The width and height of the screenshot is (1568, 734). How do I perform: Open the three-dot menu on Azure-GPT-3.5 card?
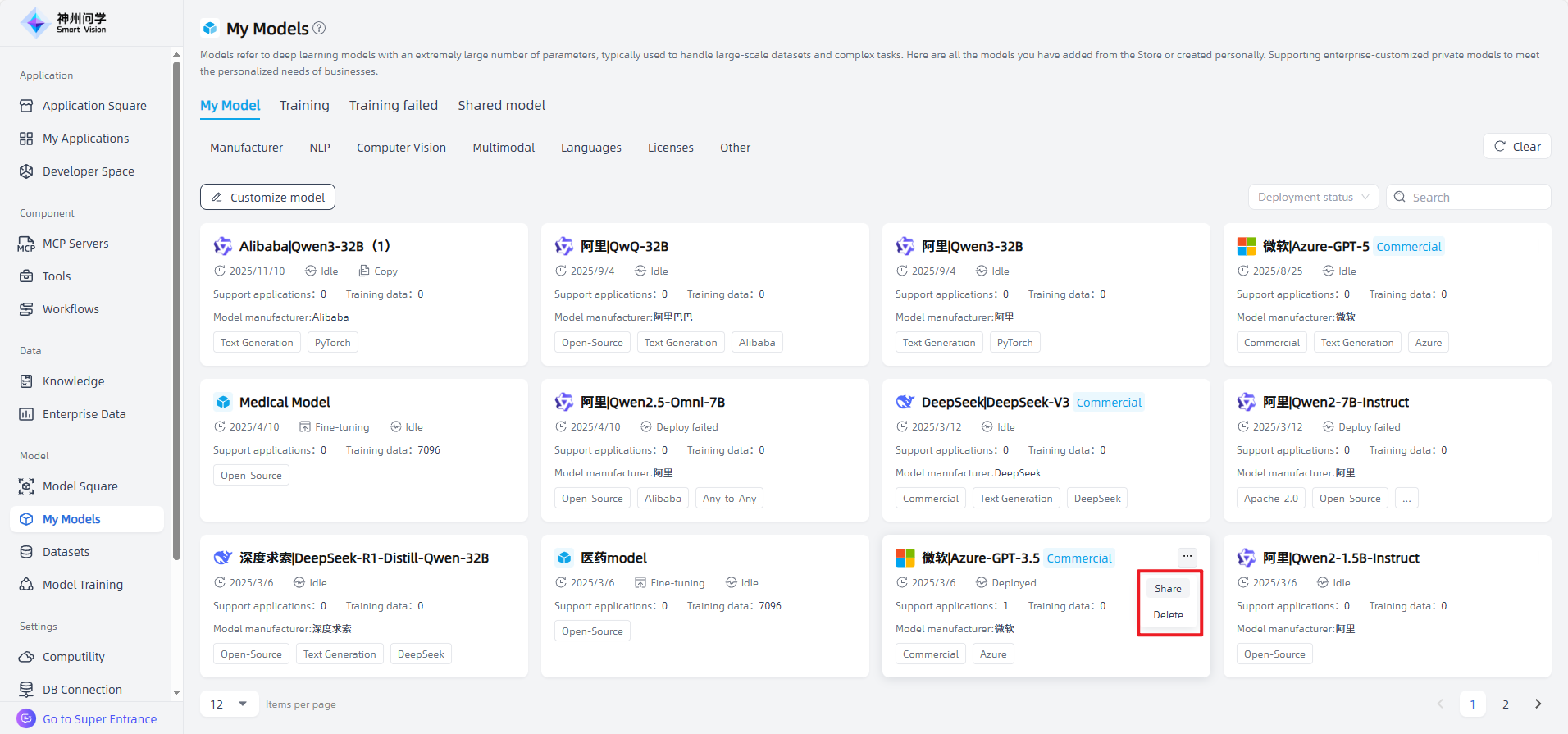pyautogui.click(x=1187, y=556)
